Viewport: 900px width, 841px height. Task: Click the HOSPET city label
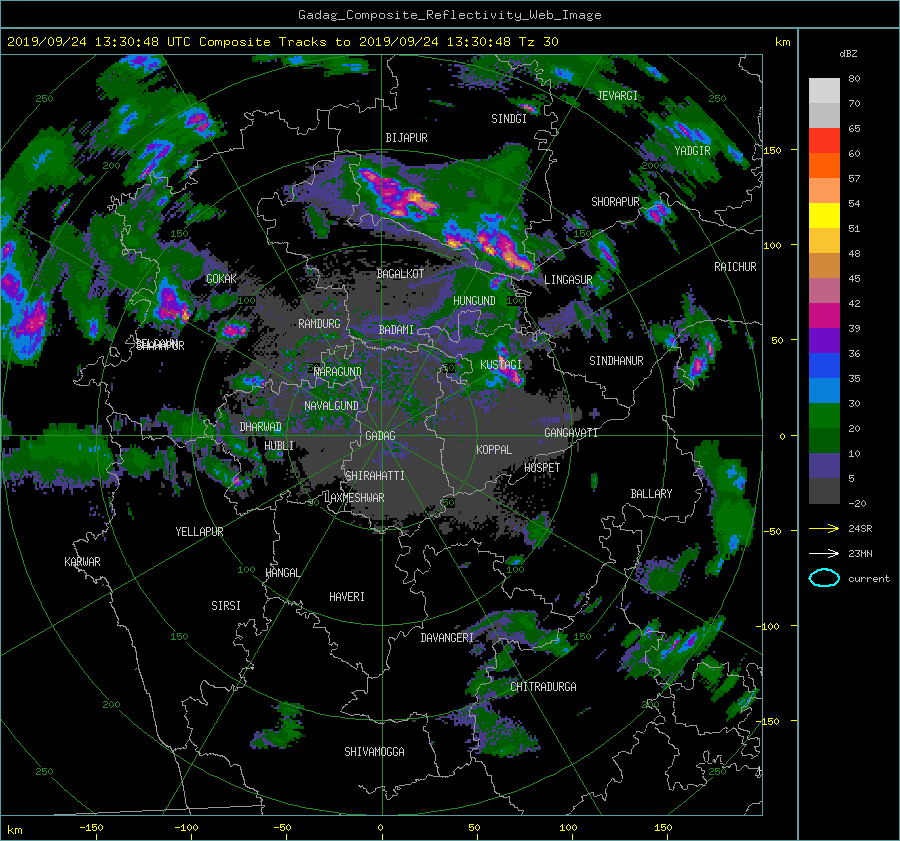click(542, 468)
